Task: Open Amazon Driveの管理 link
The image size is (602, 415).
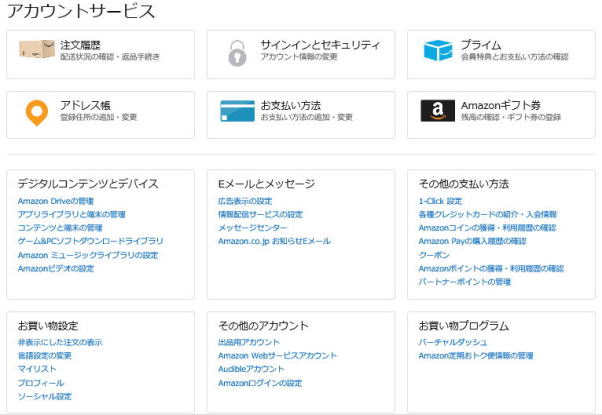Action: [56, 201]
